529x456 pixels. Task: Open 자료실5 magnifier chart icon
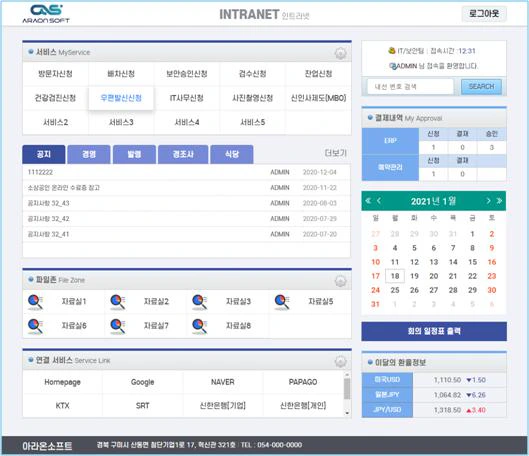[x=282, y=302]
